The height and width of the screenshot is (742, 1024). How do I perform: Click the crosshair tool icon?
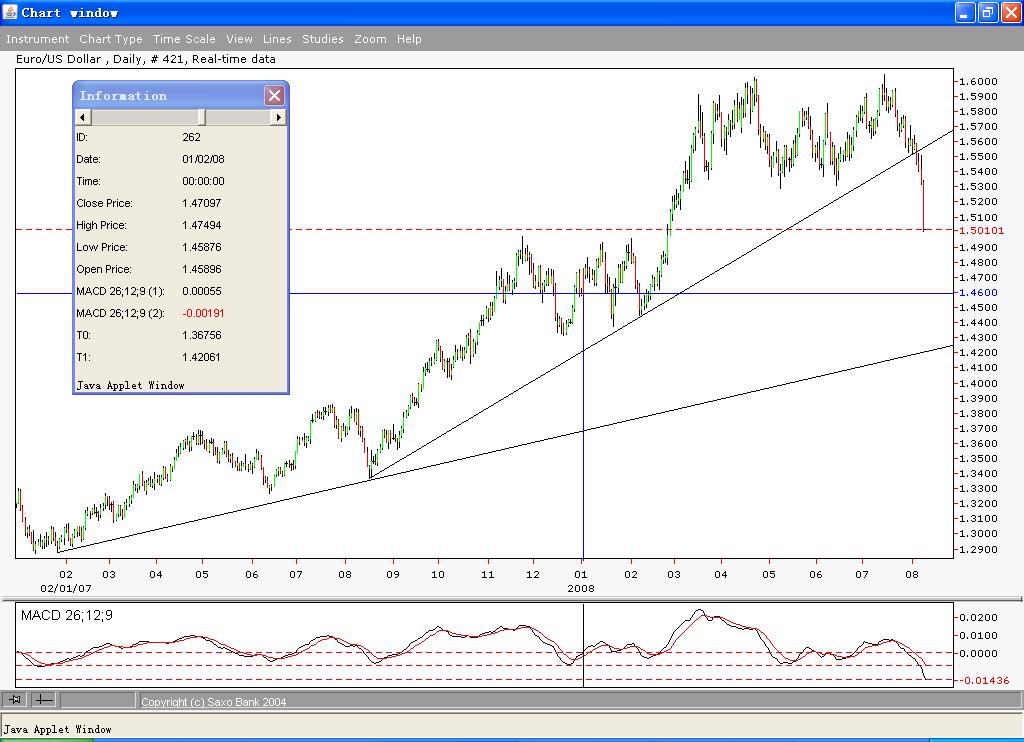(x=44, y=700)
